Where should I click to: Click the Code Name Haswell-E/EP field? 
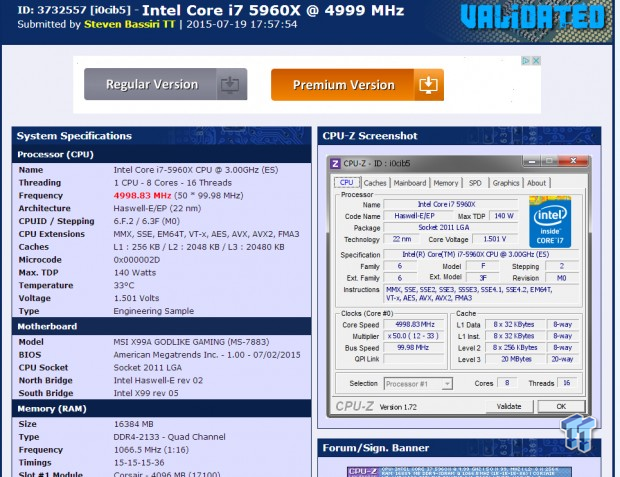(x=418, y=216)
